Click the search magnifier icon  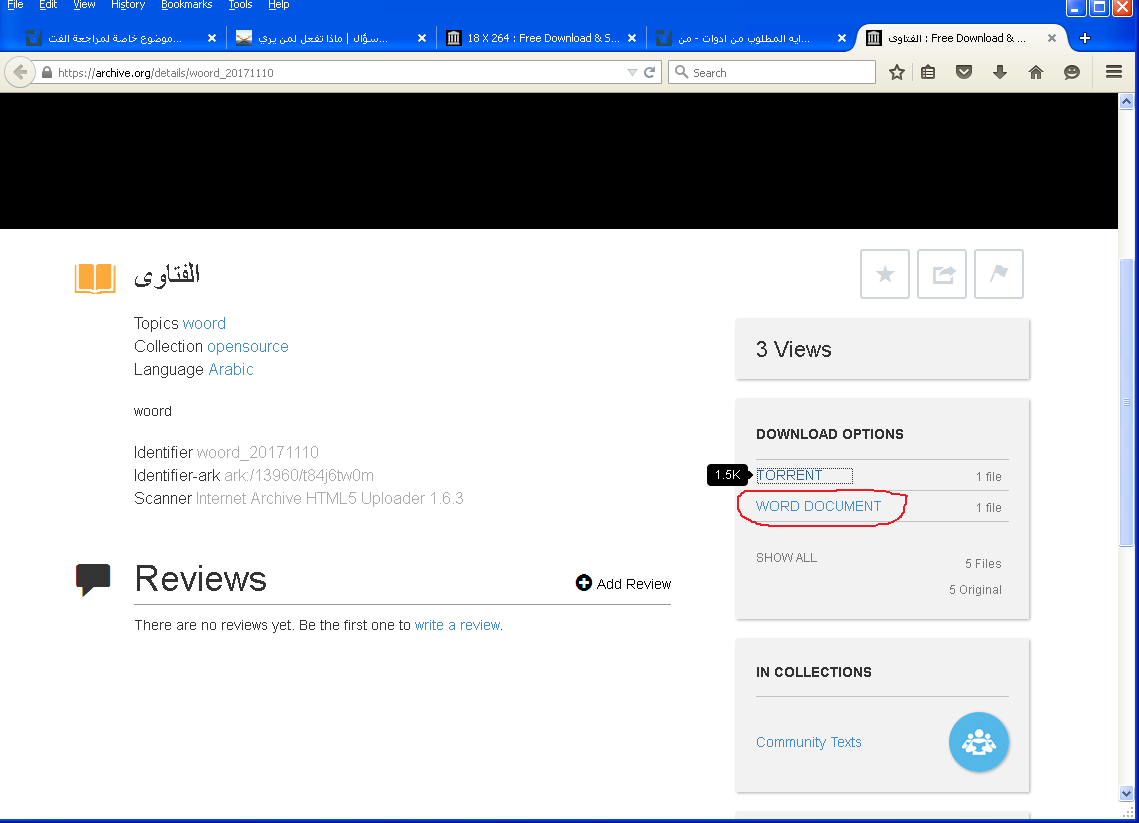[681, 72]
